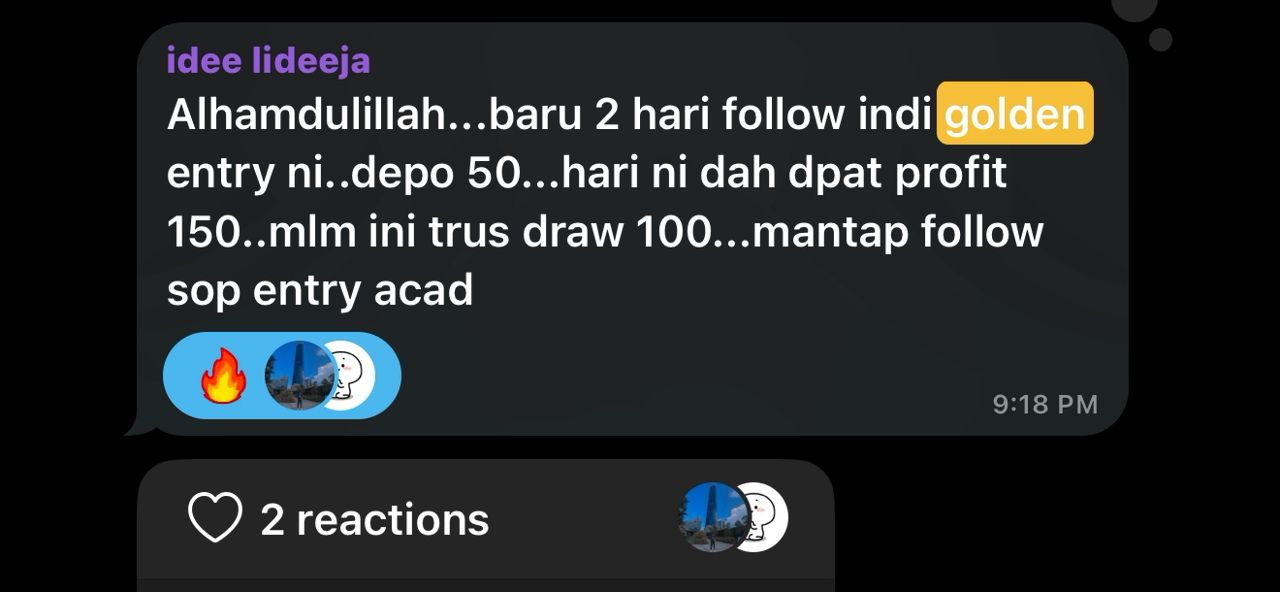Click the highlighted word golden
Viewport: 1280px width, 592px height.
tap(1015, 114)
